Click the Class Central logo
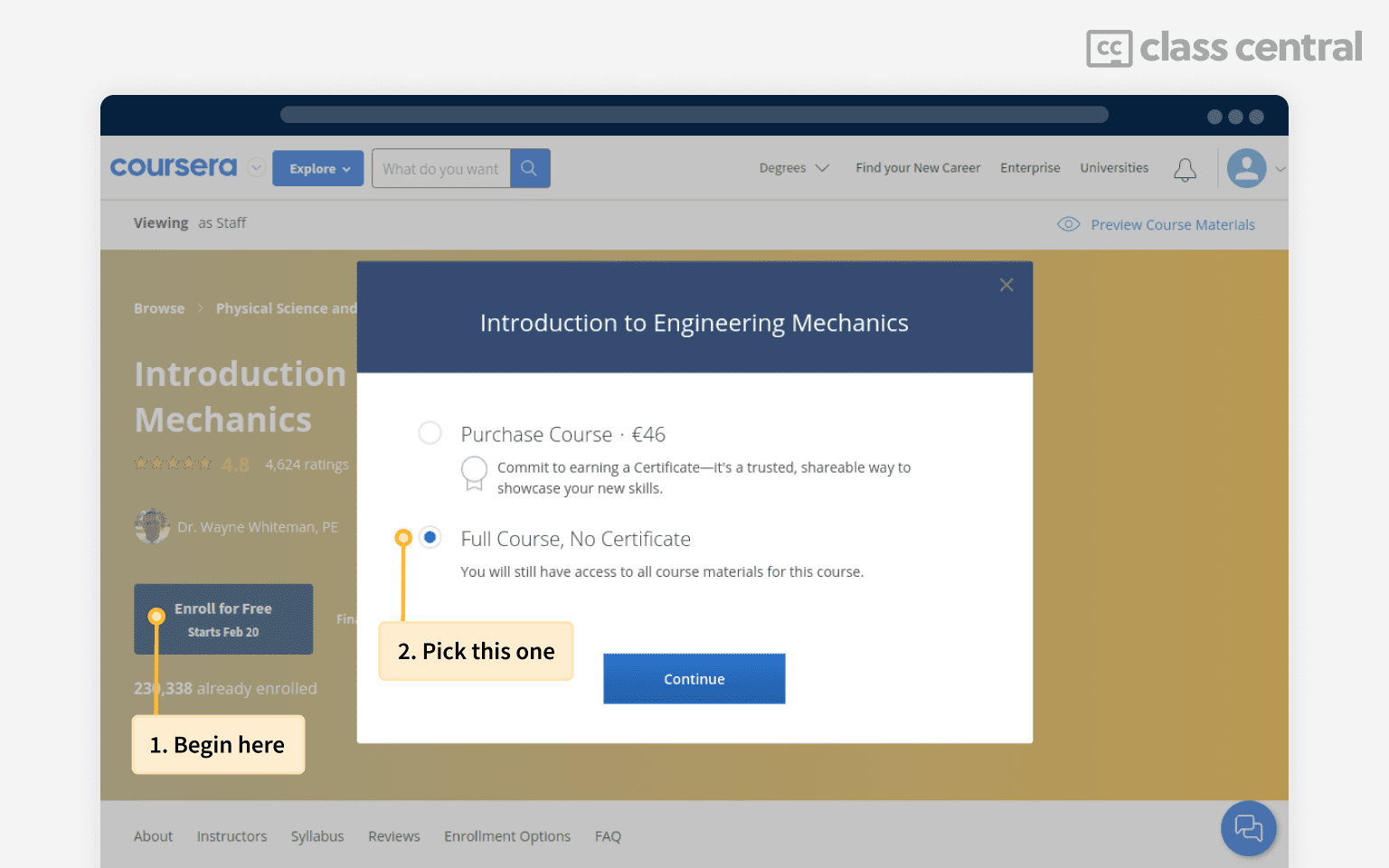This screenshot has height=868, width=1389. click(x=1224, y=48)
